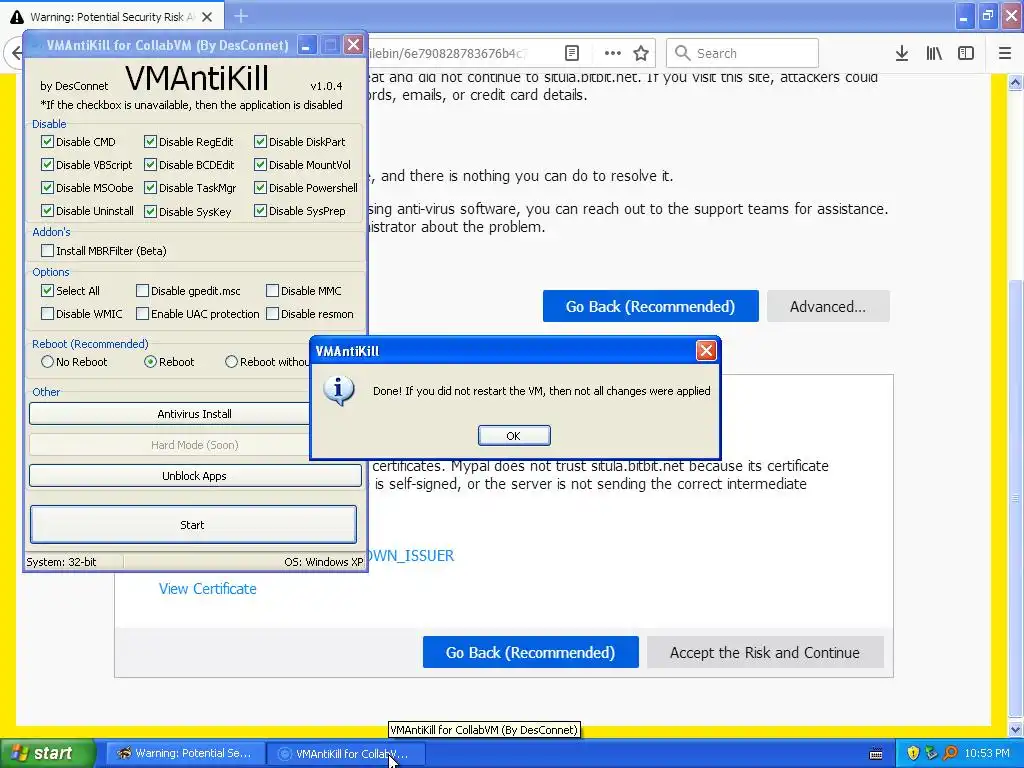Screen dimensions: 1024x768
Task: Check Disable gpedit.msc option
Action: tap(142, 291)
